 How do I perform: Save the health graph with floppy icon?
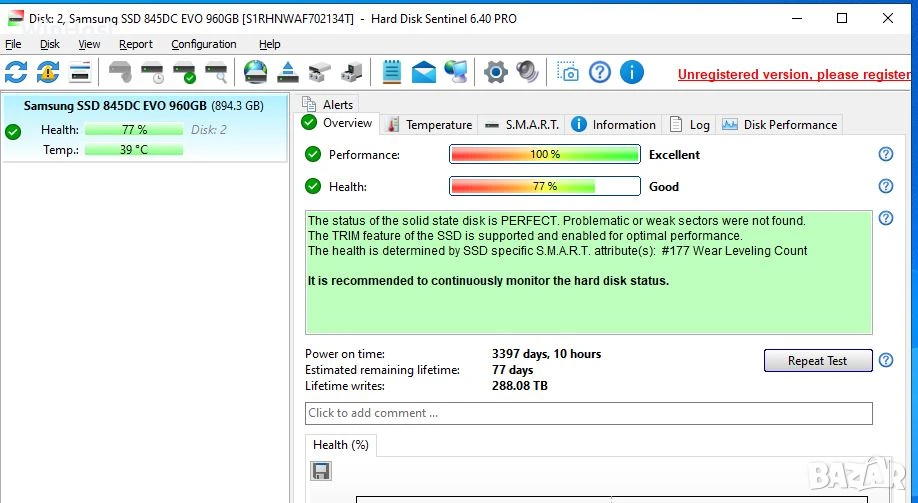pyautogui.click(x=321, y=471)
